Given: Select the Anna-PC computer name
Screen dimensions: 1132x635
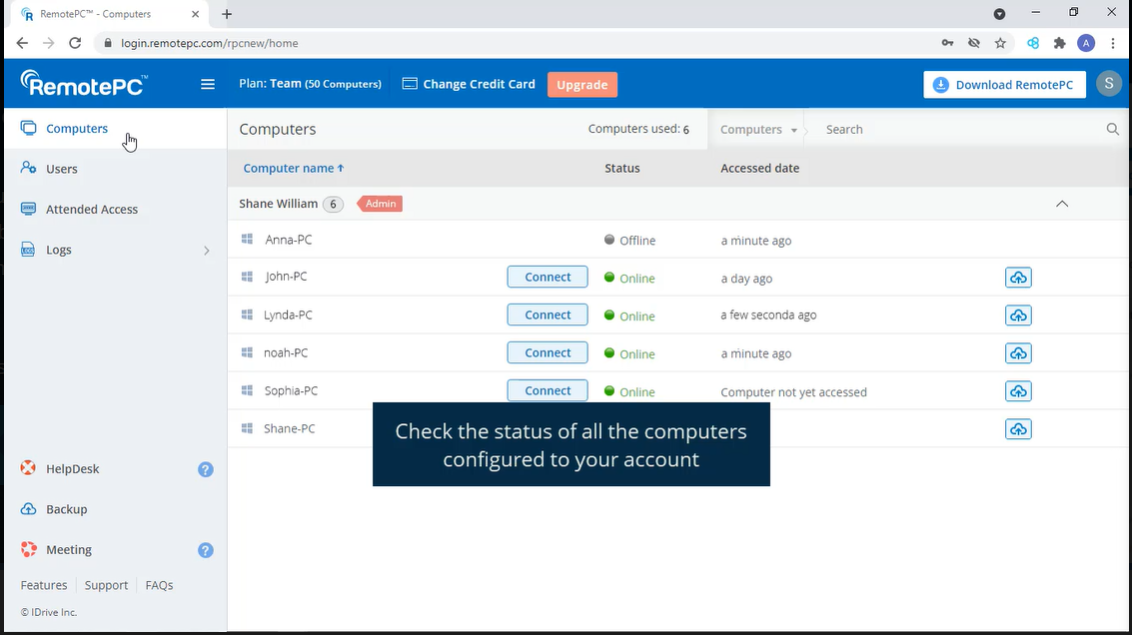Looking at the screenshot, I should [x=288, y=240].
